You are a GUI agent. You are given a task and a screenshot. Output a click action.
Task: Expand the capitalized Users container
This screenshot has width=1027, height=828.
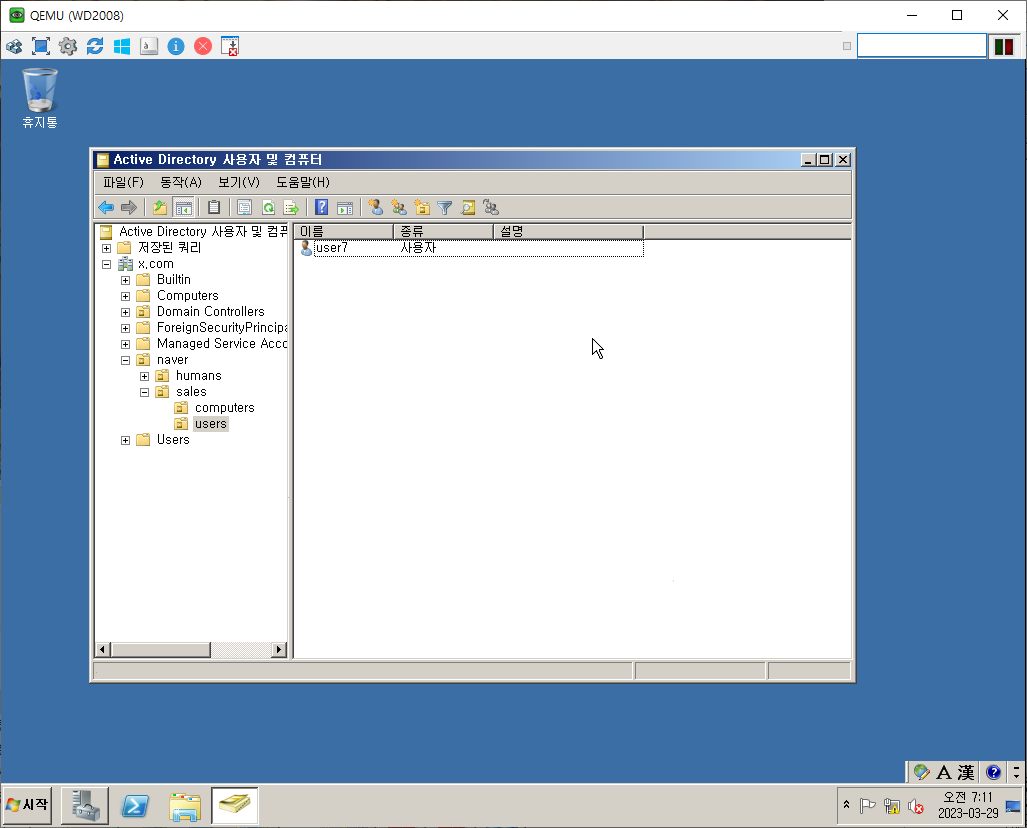(125, 440)
